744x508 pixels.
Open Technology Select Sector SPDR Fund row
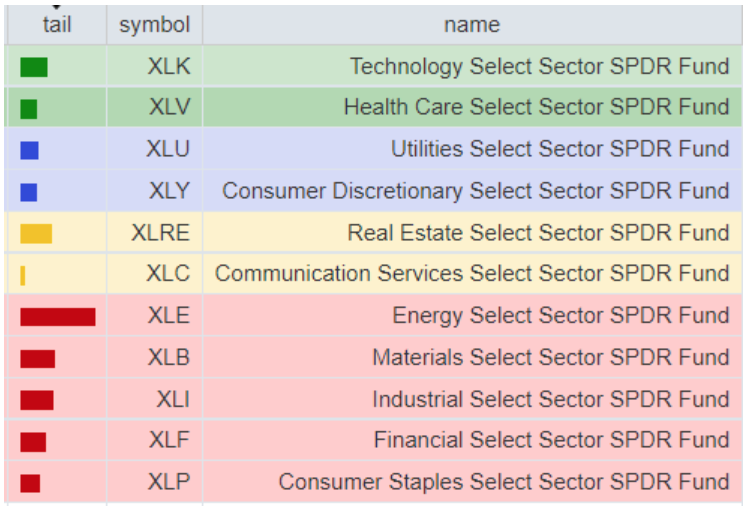point(539,67)
